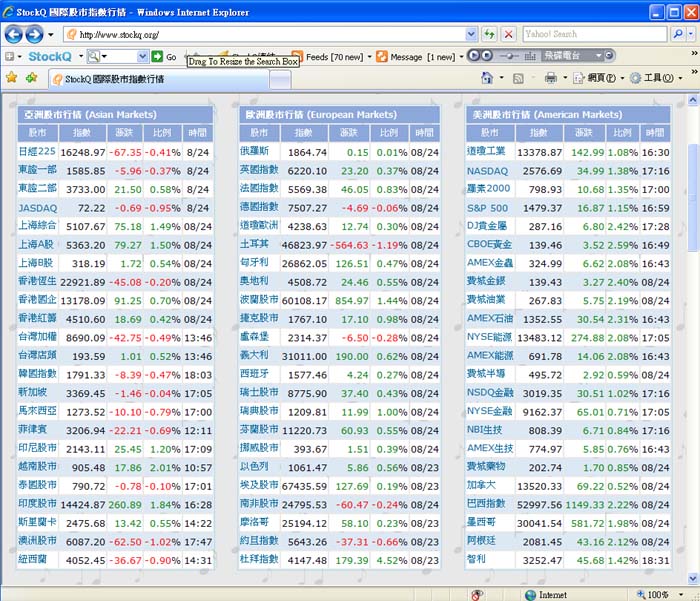Open the CBOE黃金 index link
The image size is (700, 601).
coord(489,245)
